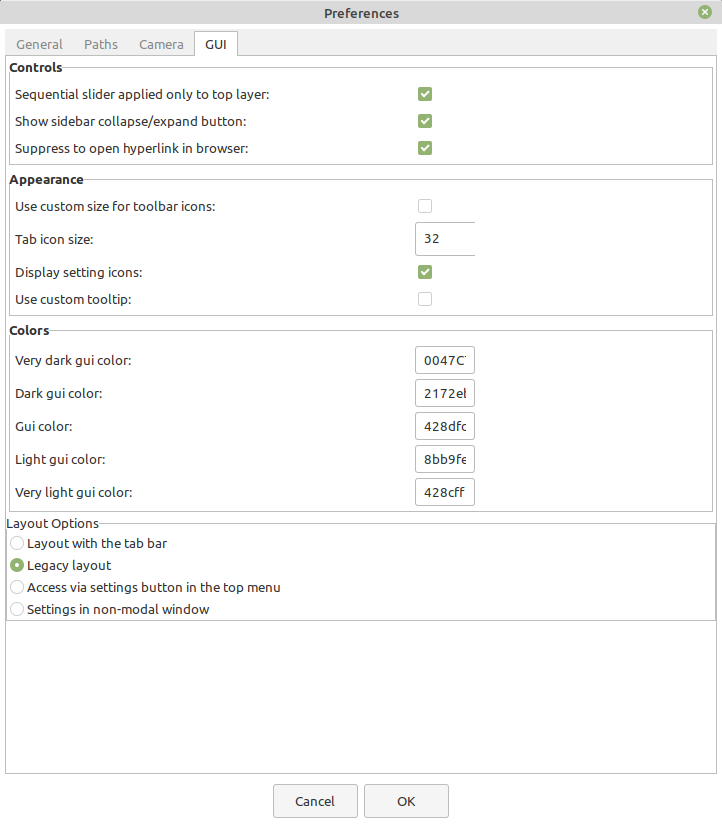Confirm preferences with the OK button
This screenshot has width=722, height=828.
[406, 800]
